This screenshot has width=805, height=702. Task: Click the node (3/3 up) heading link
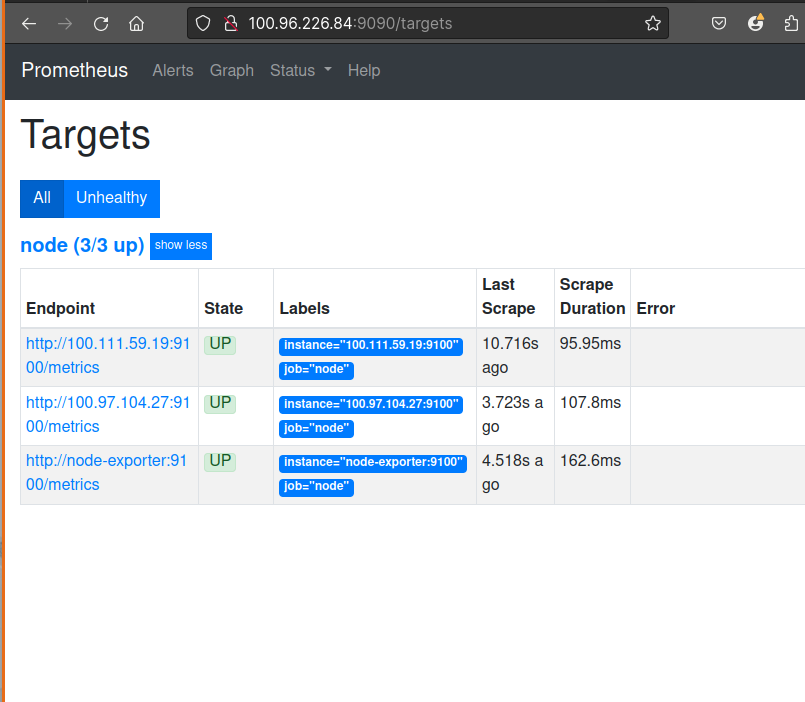point(82,245)
